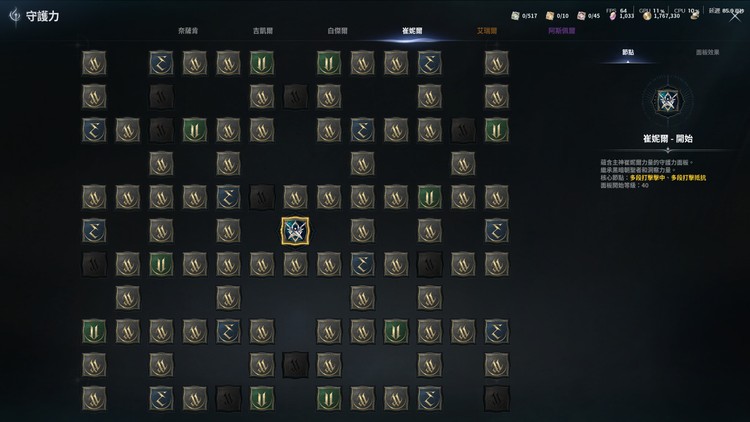Open the orange 艾瑞爾 panel tab
Screen dimensions: 750x422
coord(486,31)
